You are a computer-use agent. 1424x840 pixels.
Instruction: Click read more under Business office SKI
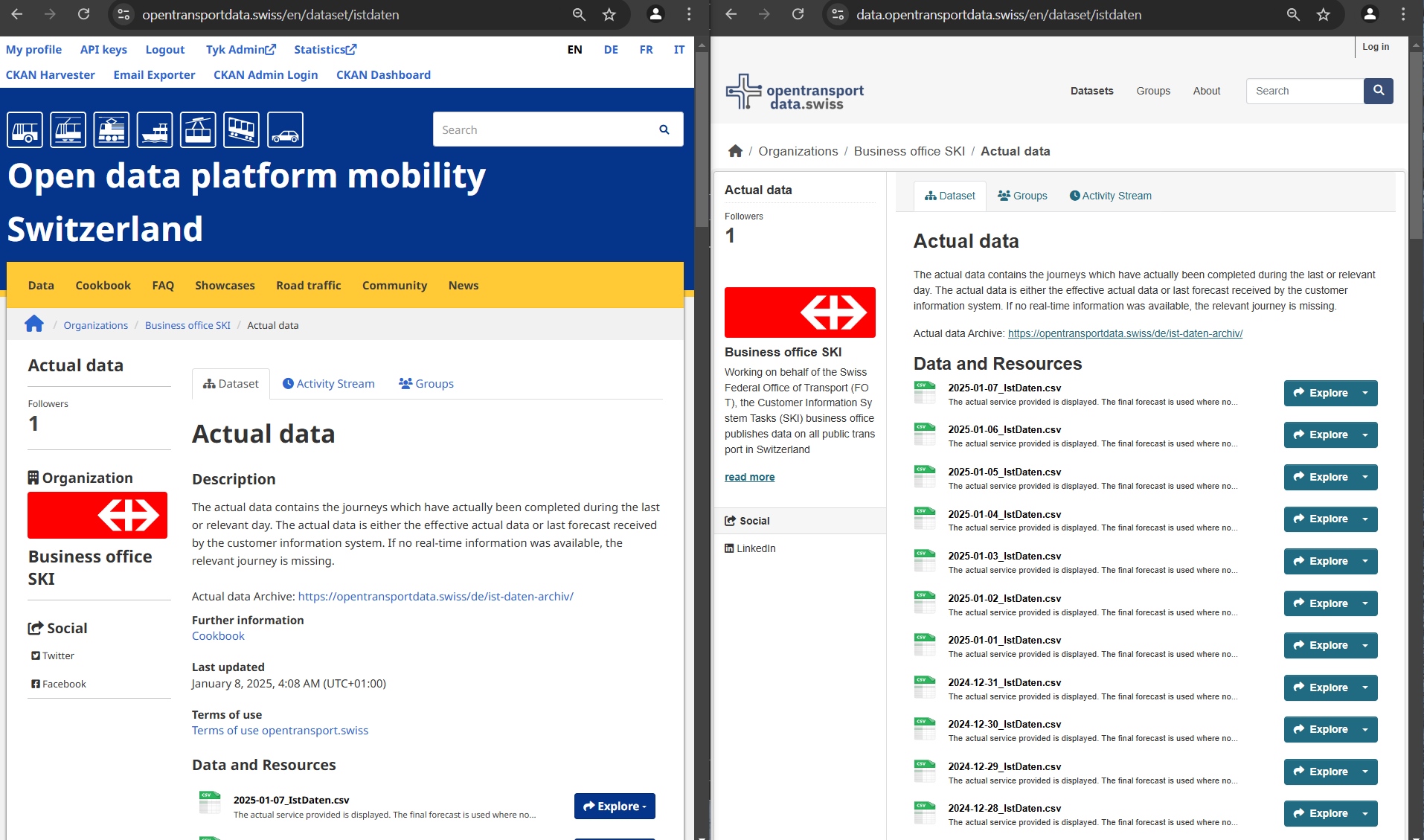click(x=749, y=477)
